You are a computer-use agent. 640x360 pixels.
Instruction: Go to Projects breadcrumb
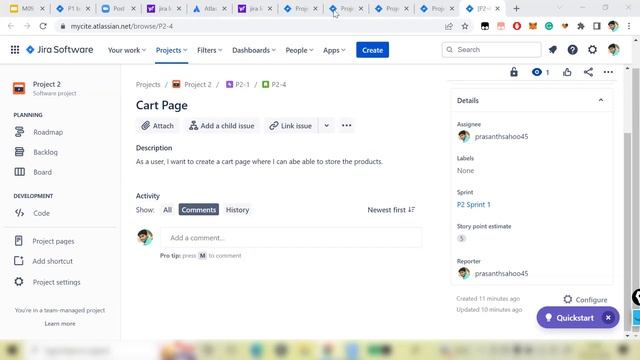click(x=148, y=84)
